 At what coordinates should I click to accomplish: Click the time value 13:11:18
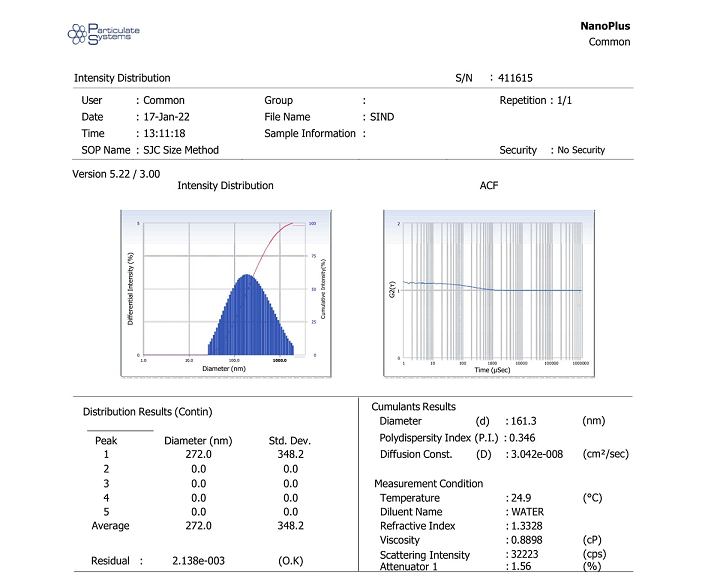pyautogui.click(x=164, y=133)
